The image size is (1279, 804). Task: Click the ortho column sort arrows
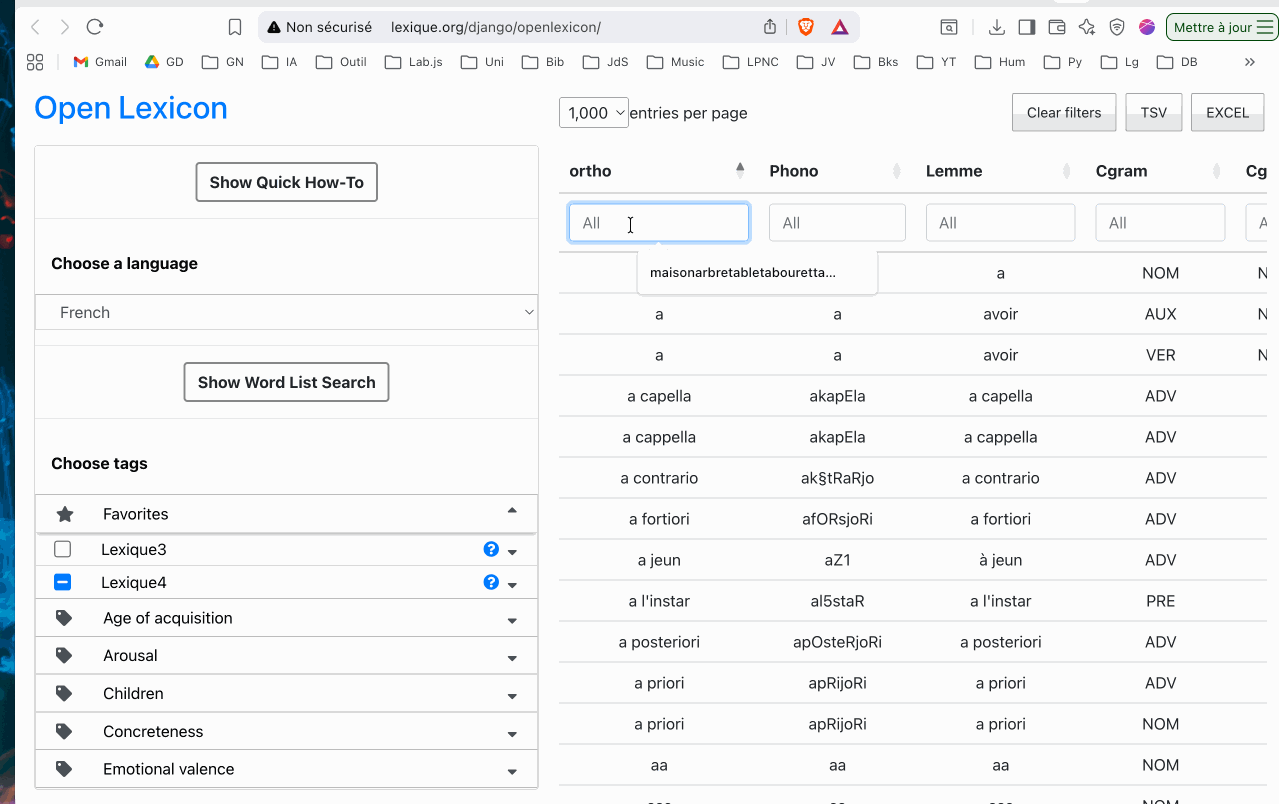740,170
